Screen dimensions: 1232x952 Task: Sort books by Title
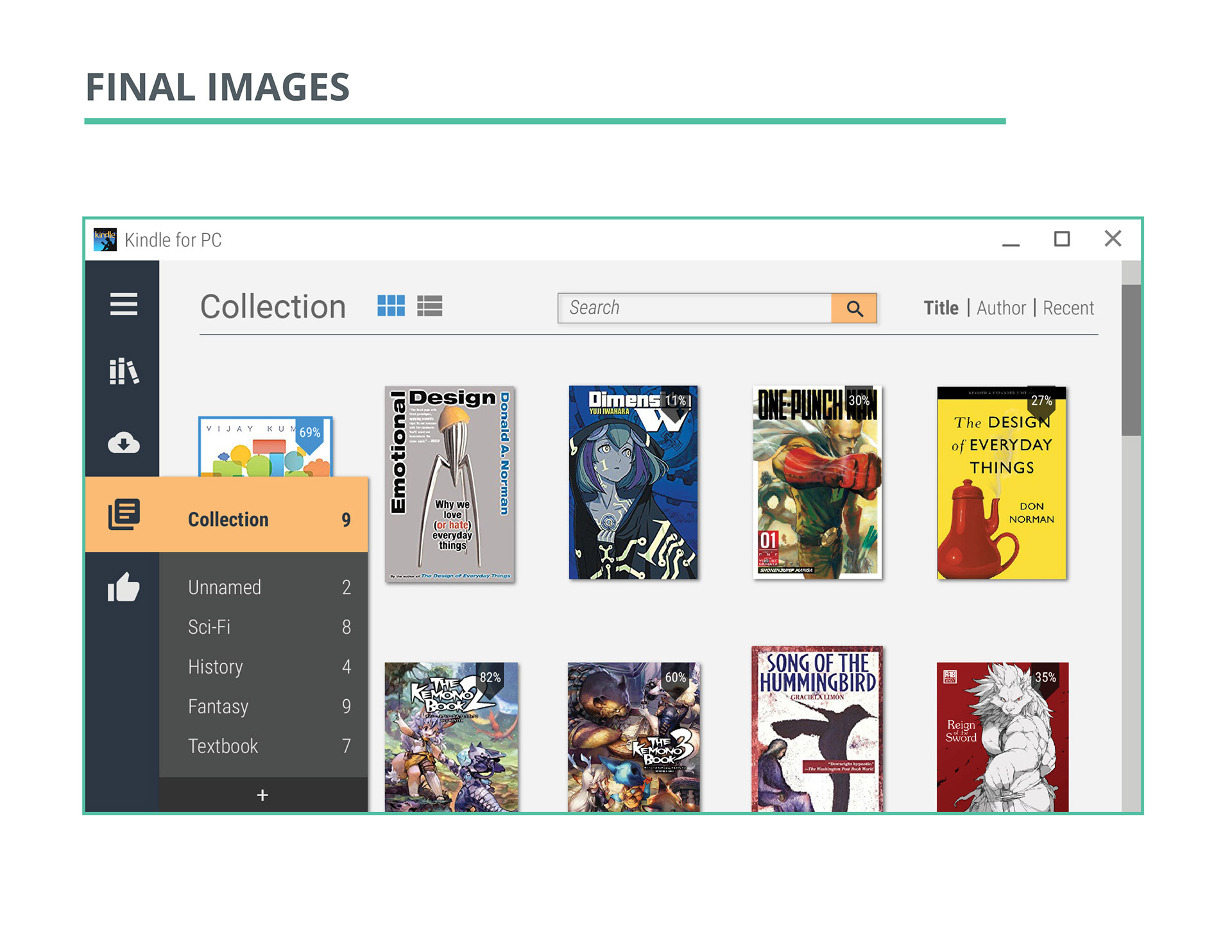pos(941,308)
